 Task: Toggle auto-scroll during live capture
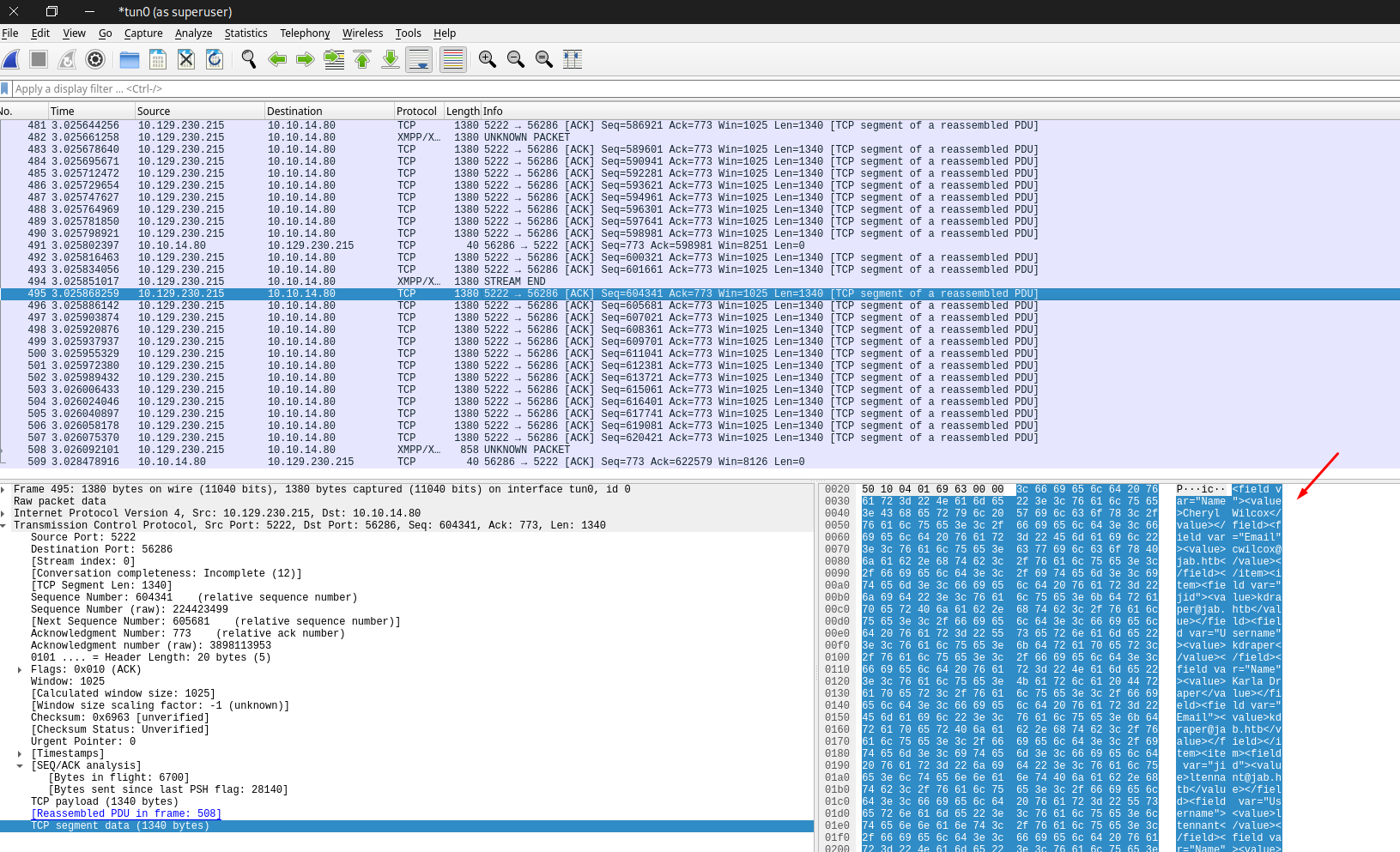click(419, 59)
